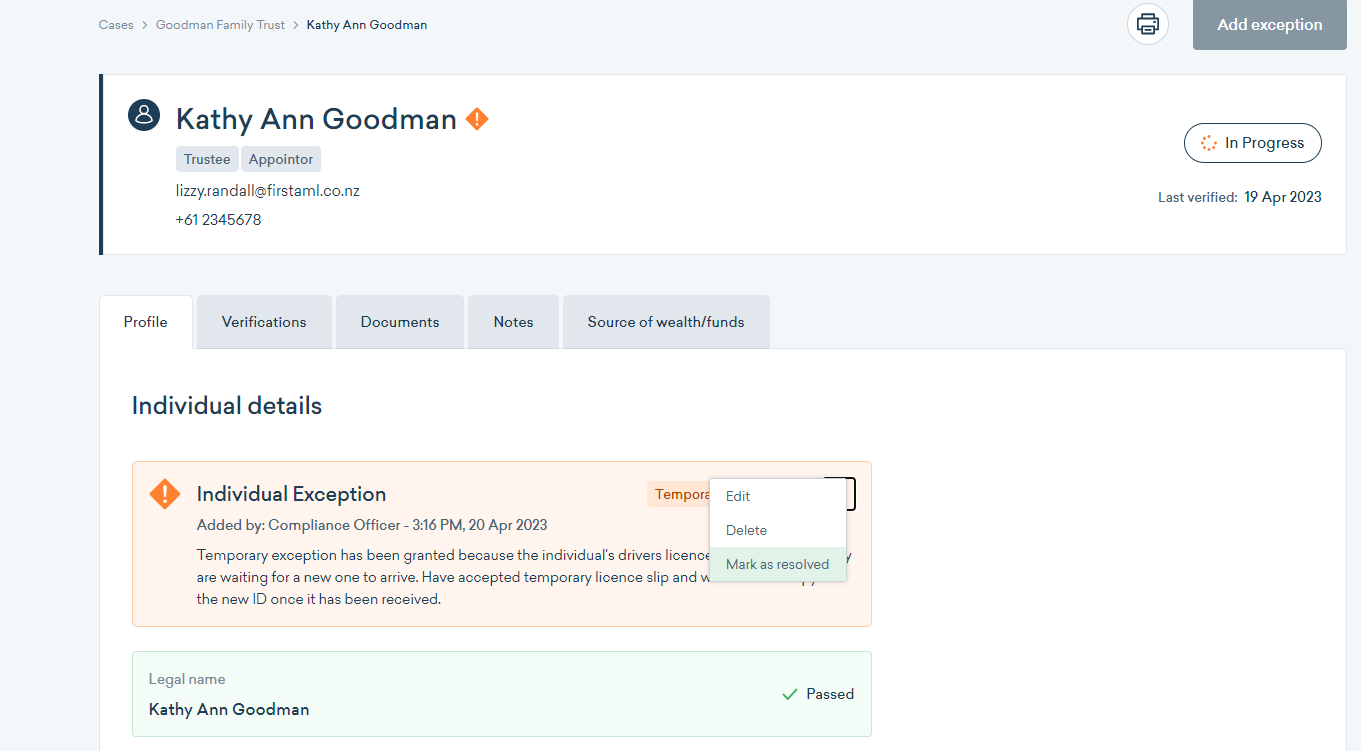Screen dimensions: 1361x751
Task: Switch to the Verifications tab
Action: (x=264, y=322)
